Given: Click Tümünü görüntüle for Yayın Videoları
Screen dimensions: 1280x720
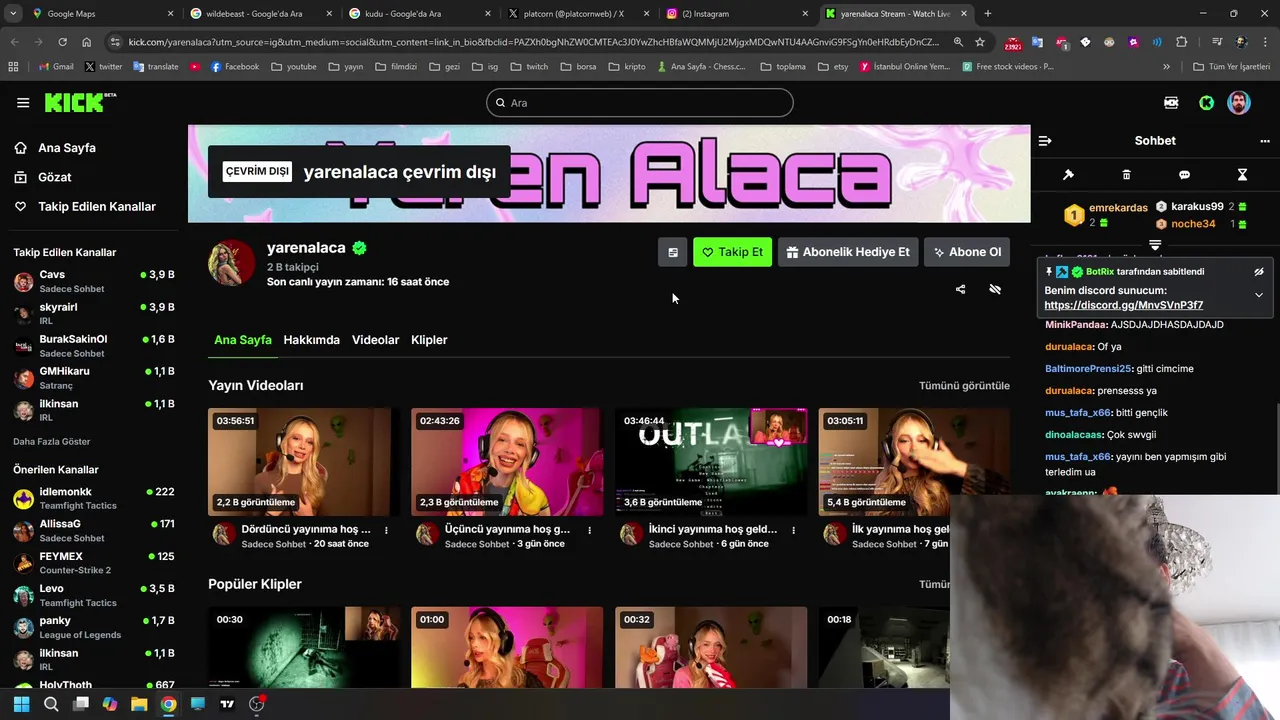Looking at the screenshot, I should [964, 385].
